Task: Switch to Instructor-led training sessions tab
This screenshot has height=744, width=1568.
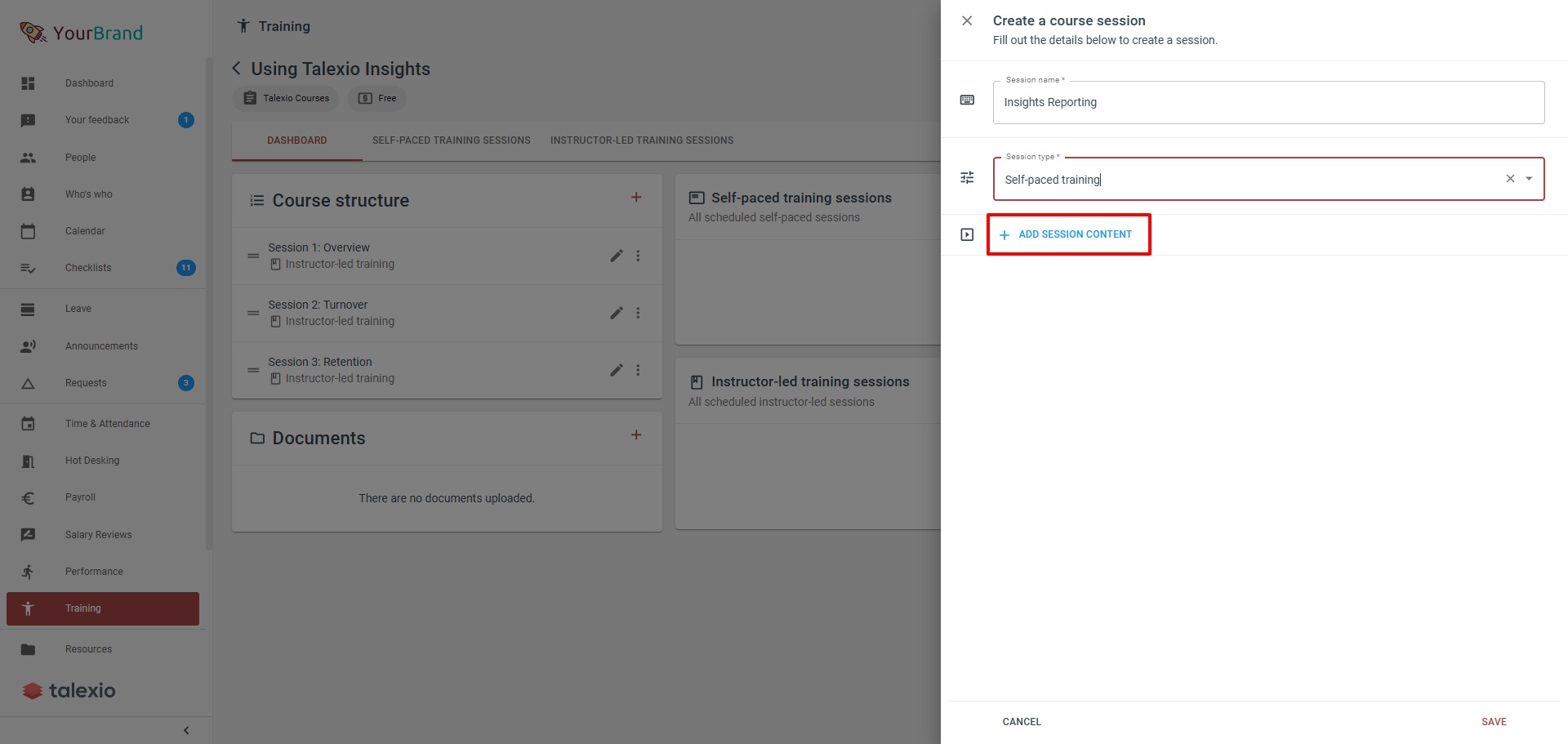Action: pyautogui.click(x=642, y=140)
